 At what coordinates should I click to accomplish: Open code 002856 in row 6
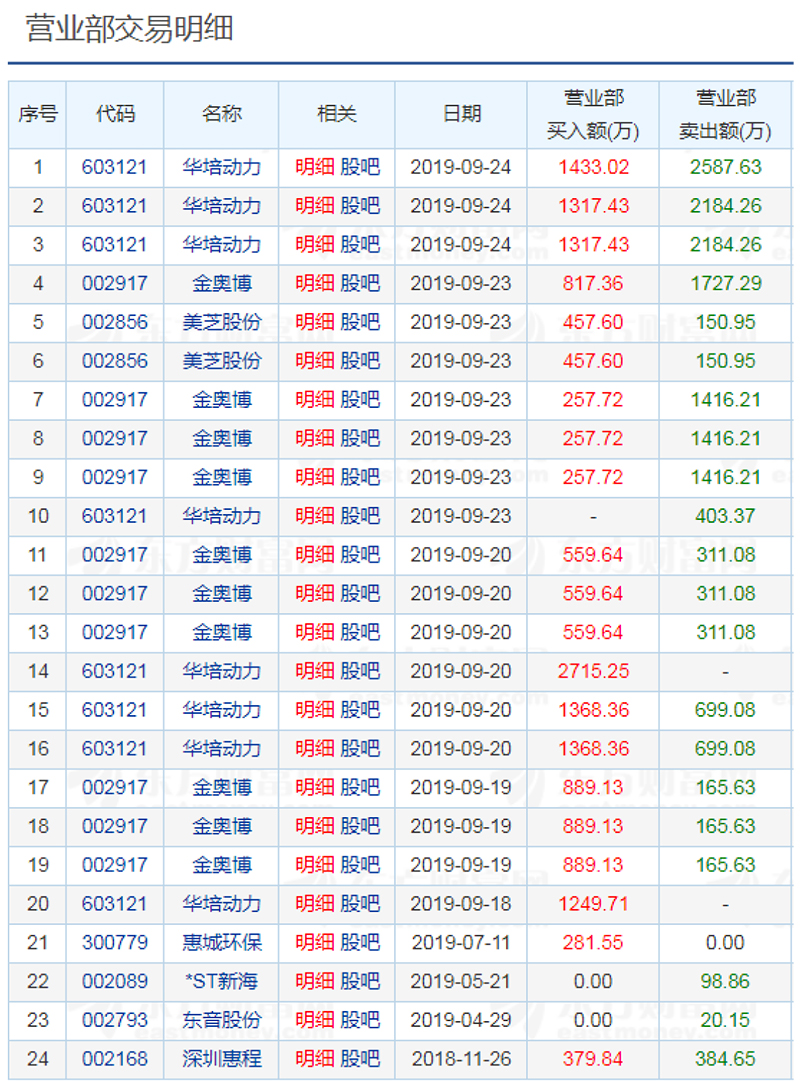[114, 361]
